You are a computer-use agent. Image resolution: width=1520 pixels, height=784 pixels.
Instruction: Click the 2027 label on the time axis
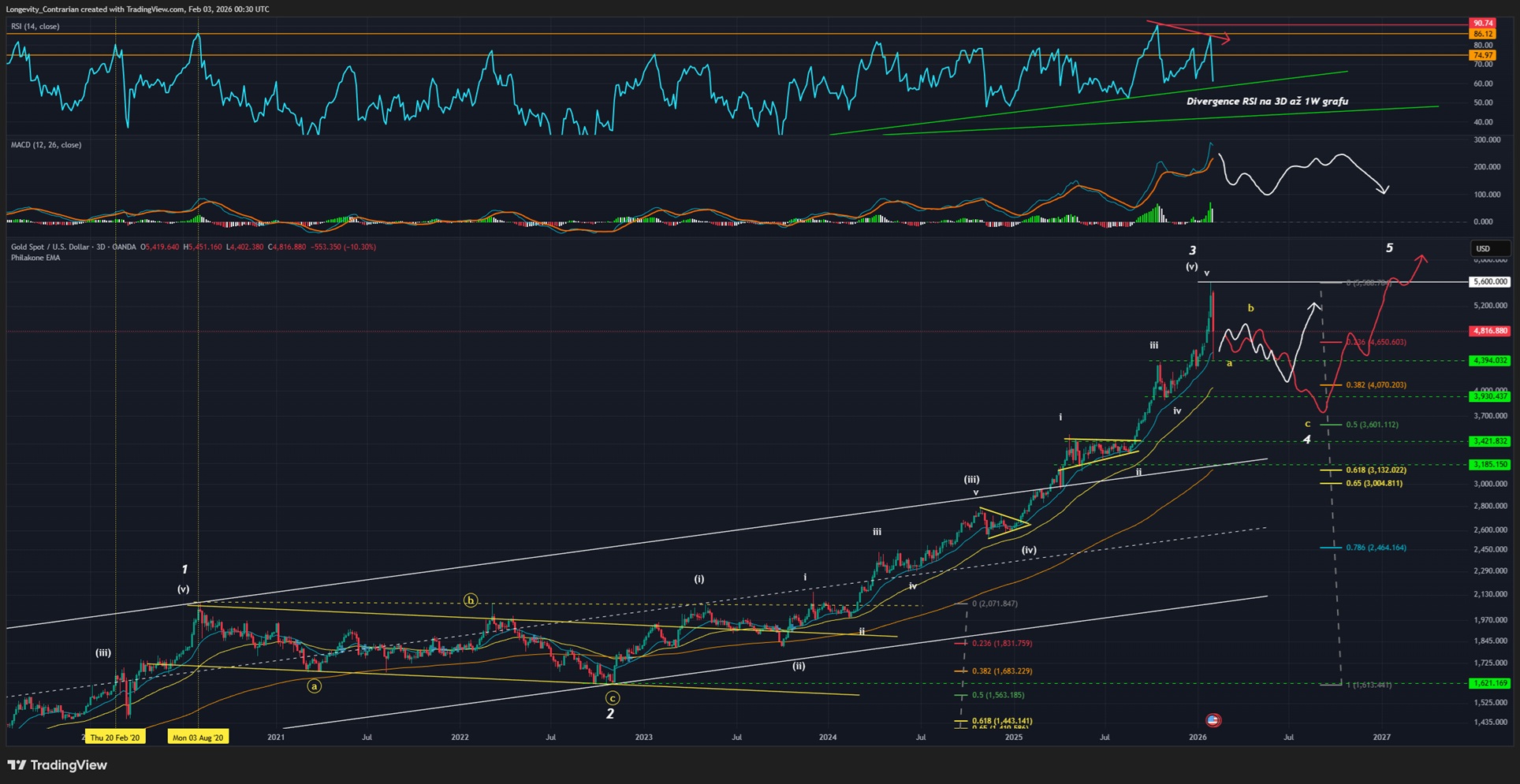coord(1382,738)
